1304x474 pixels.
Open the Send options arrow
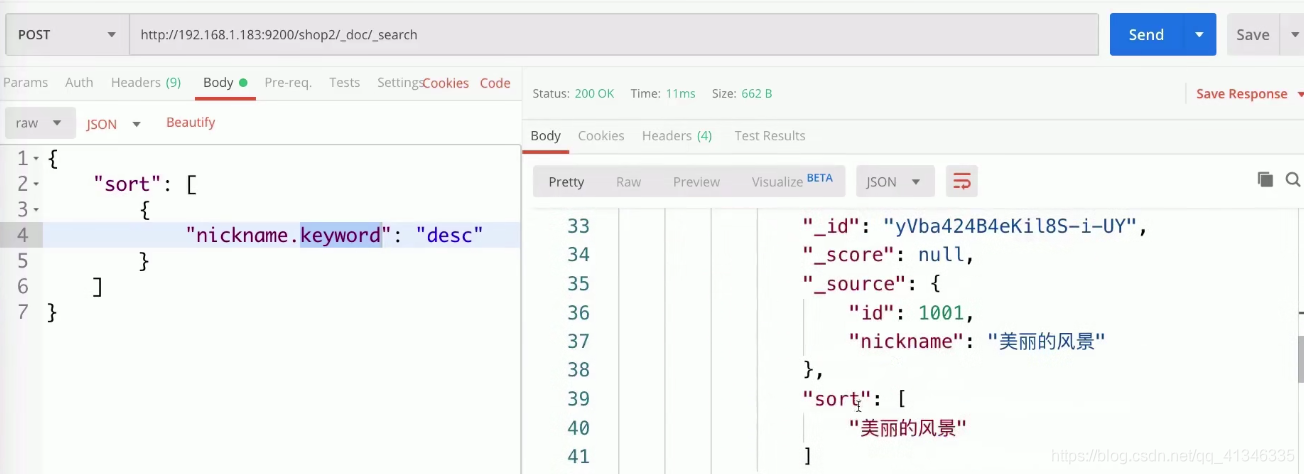1199,34
